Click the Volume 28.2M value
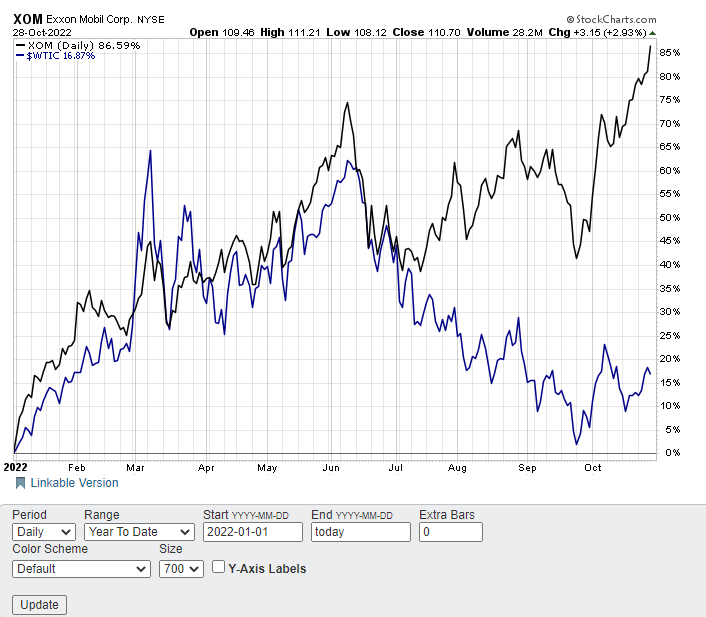Screen dimensions: 706x617 tap(504, 32)
